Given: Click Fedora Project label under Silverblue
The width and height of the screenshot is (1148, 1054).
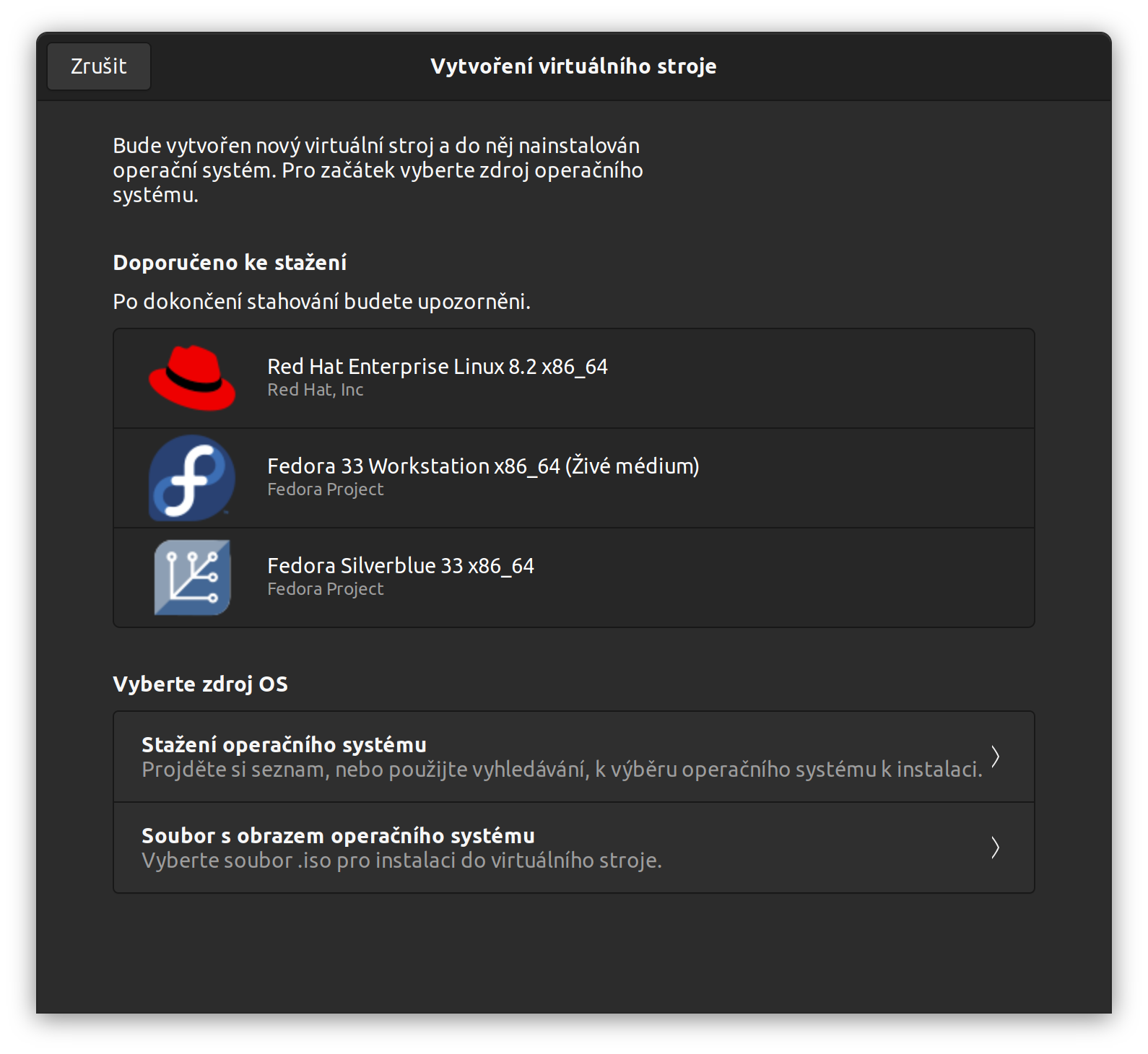Looking at the screenshot, I should (326, 589).
